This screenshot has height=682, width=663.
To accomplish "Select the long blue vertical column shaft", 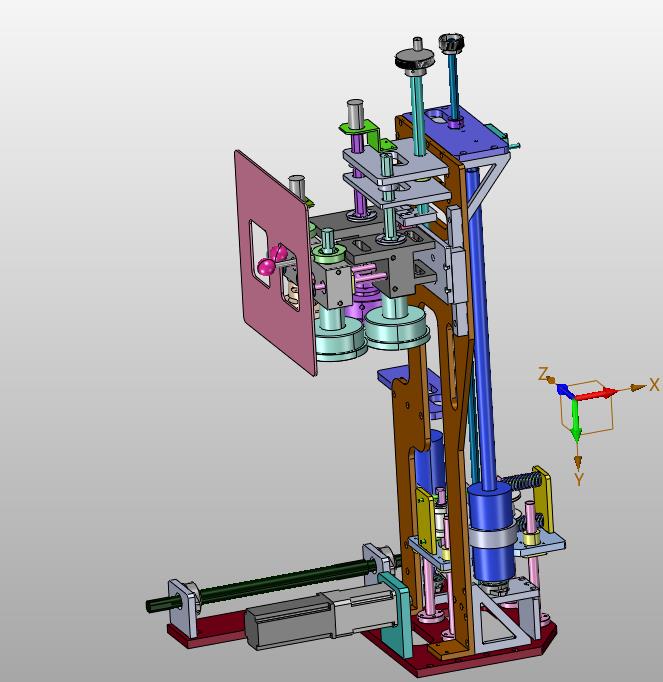I will click(x=482, y=326).
